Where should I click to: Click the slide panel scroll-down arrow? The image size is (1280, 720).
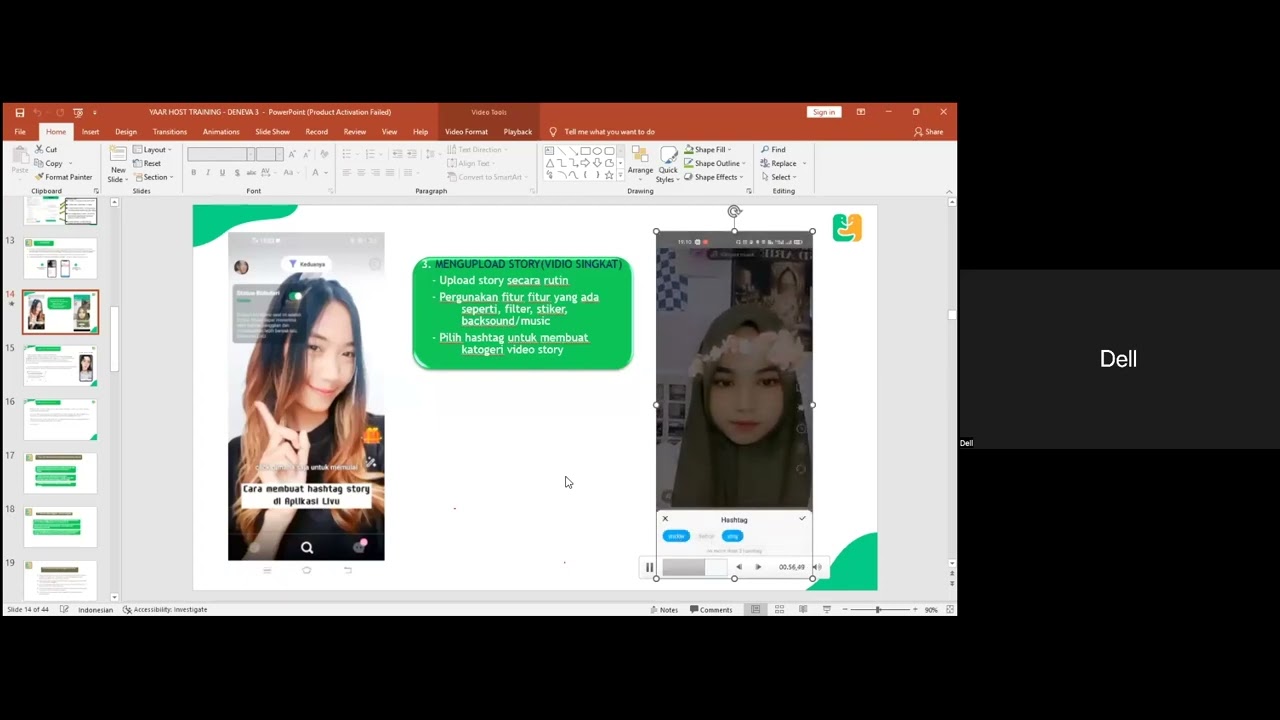coord(114,596)
